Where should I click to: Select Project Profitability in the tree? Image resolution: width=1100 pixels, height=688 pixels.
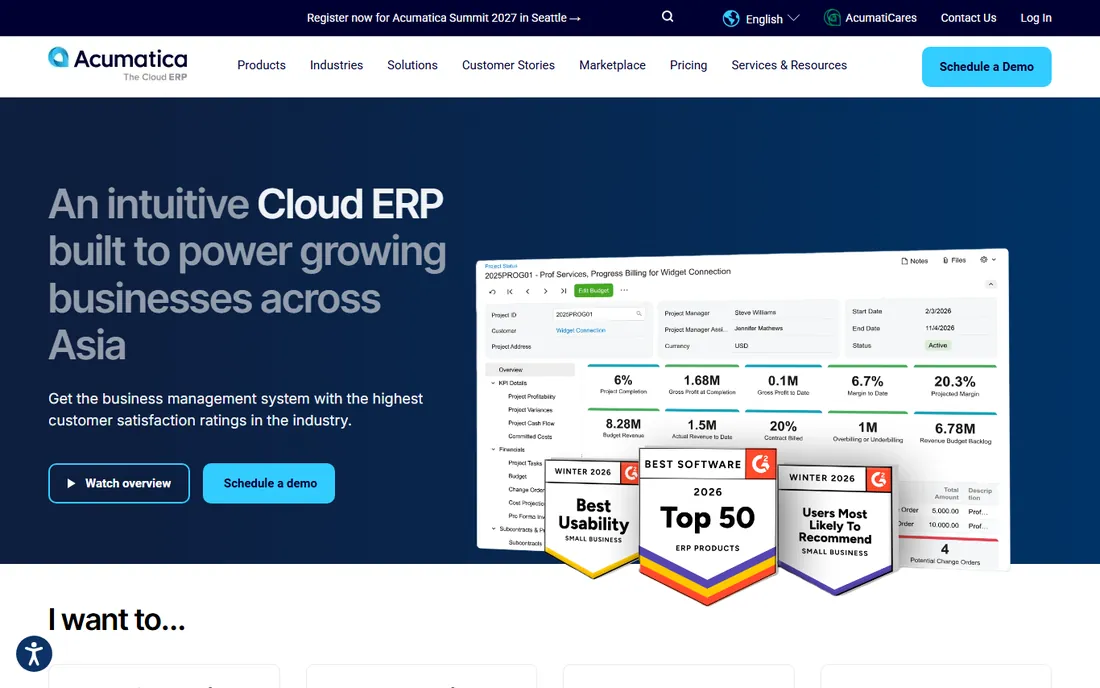(531, 397)
